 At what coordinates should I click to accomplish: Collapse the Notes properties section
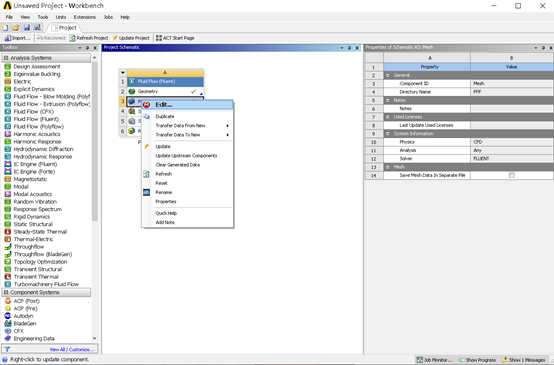coord(388,100)
